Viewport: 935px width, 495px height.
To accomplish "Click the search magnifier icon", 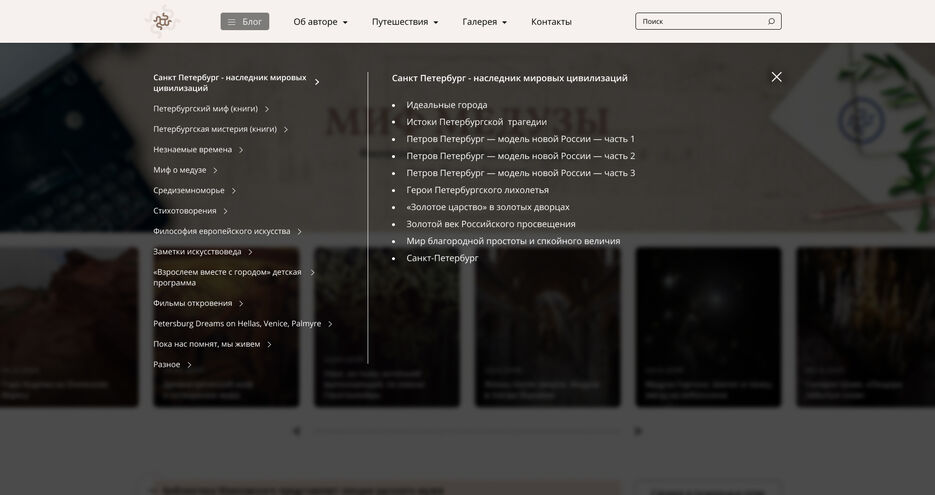I will pyautogui.click(x=771, y=21).
